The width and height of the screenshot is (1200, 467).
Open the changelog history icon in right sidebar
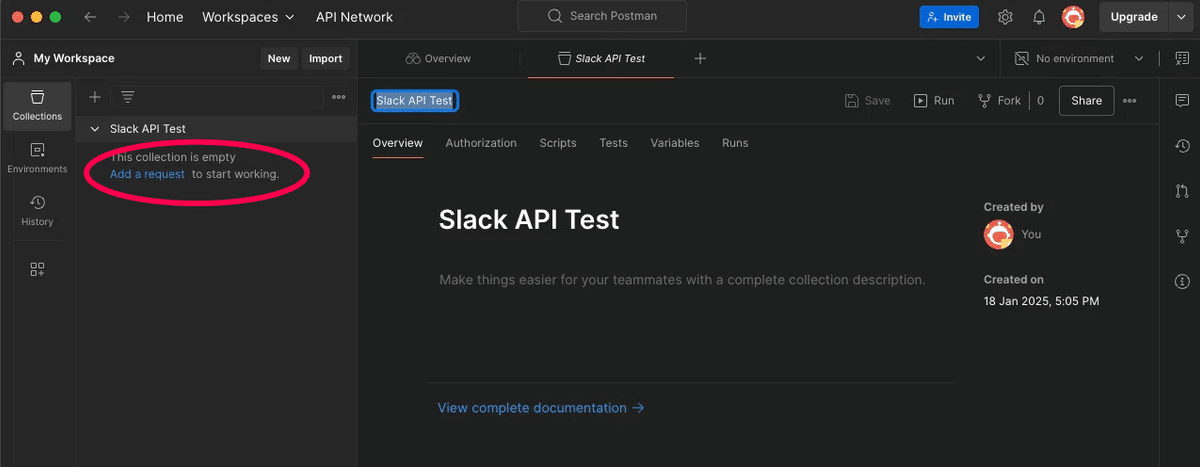pyautogui.click(x=1182, y=146)
